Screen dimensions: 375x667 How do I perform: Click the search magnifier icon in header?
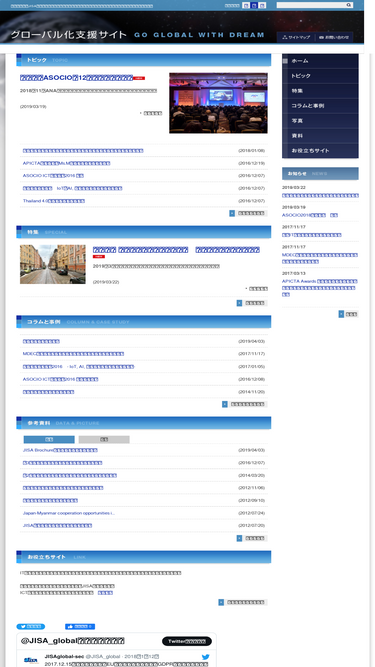pos(349,5)
